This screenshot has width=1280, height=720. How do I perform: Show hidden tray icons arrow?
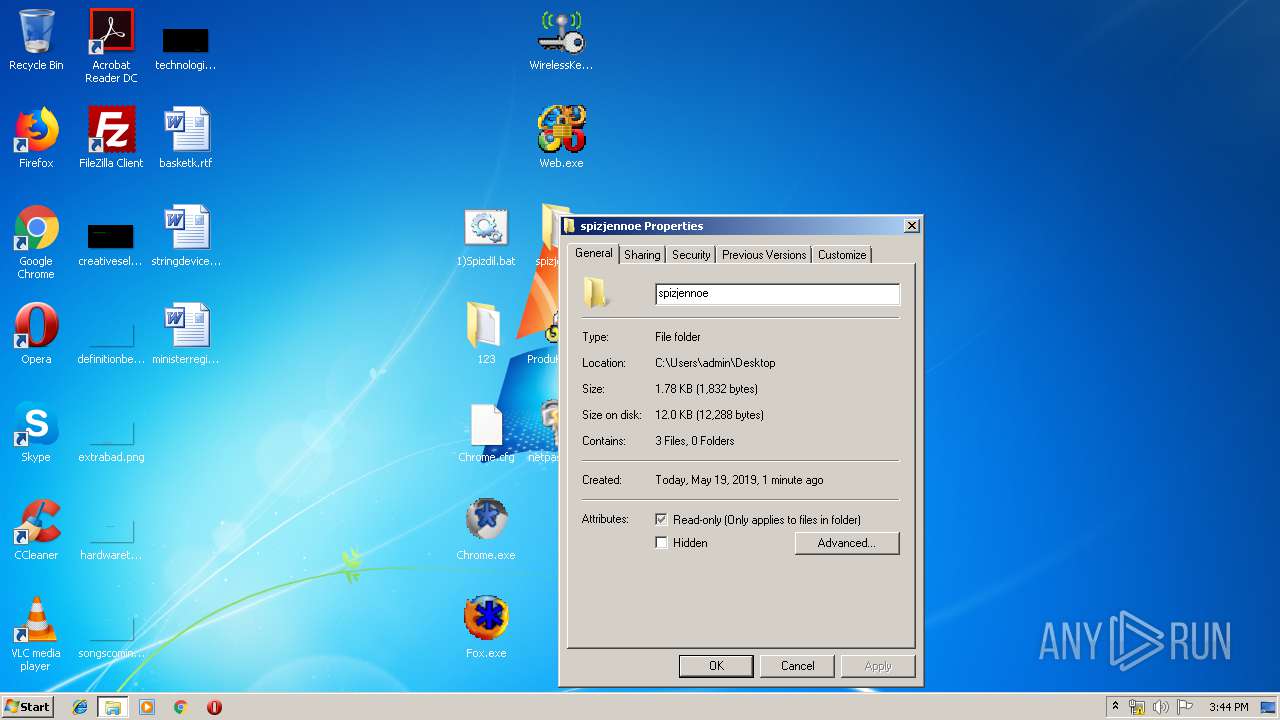tap(1116, 707)
